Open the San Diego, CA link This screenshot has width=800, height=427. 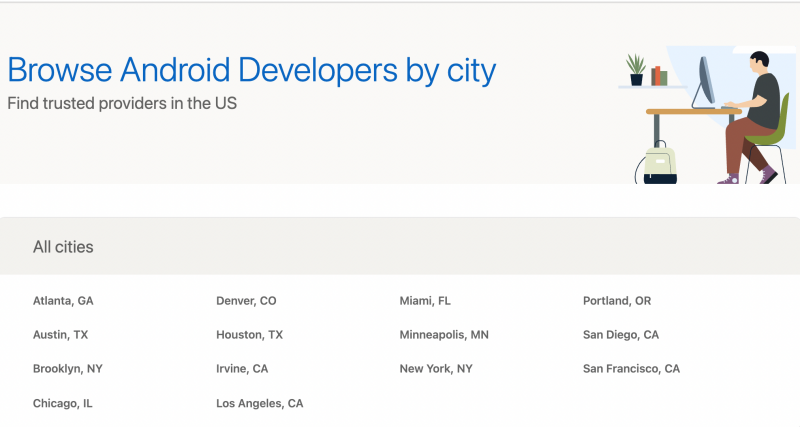[621, 335]
